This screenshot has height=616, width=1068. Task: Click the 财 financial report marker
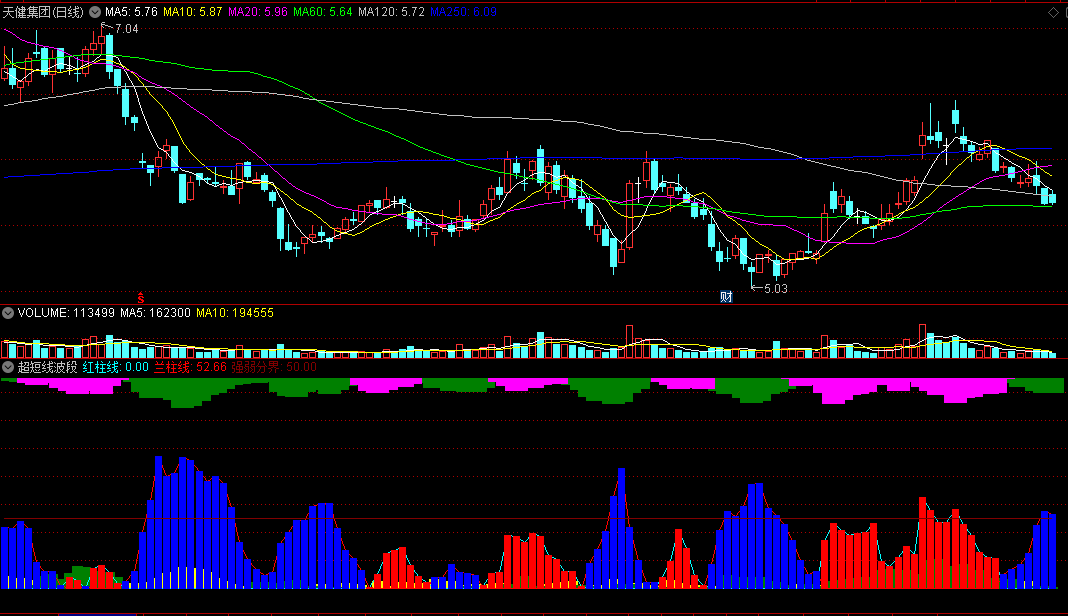point(726,296)
